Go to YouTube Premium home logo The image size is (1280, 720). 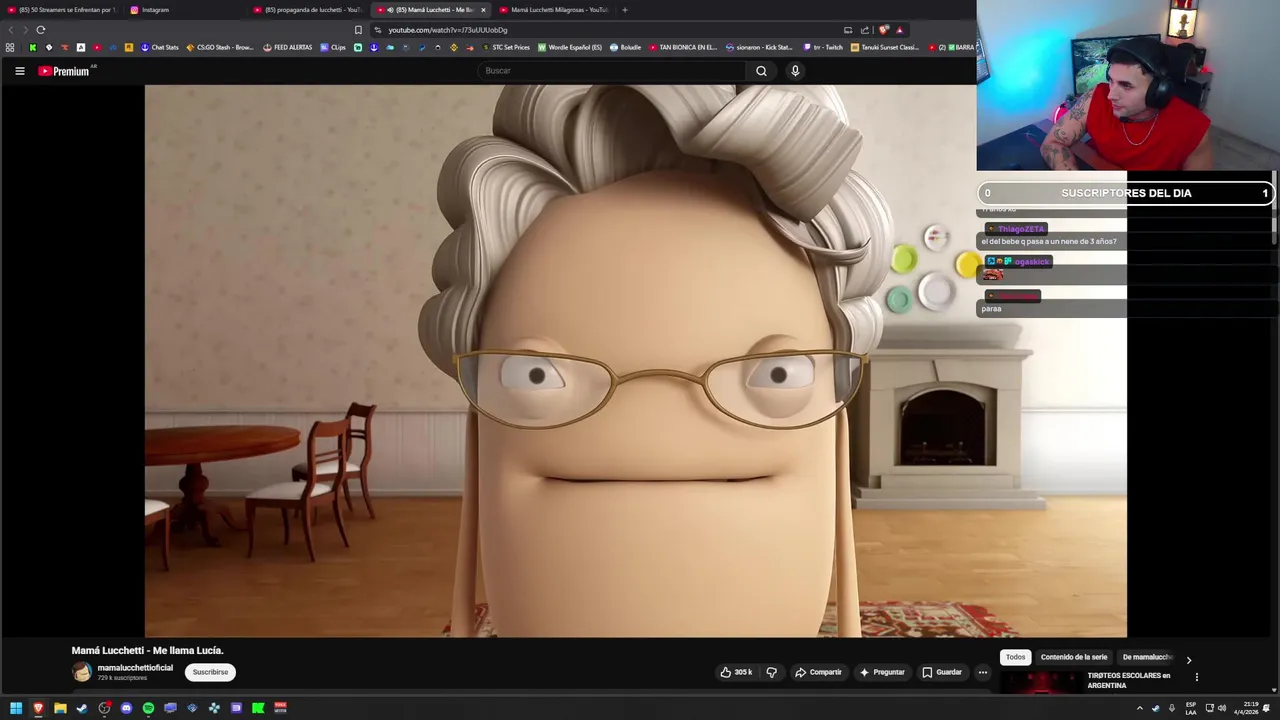pos(65,71)
